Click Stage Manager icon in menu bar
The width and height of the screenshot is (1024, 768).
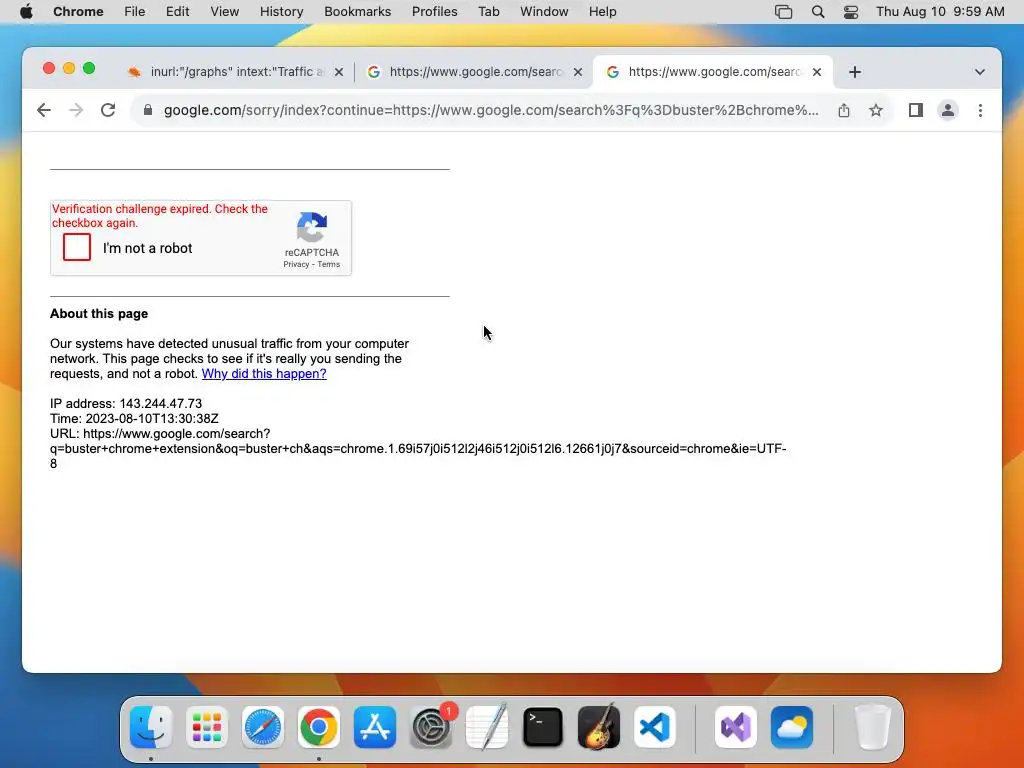click(x=784, y=12)
